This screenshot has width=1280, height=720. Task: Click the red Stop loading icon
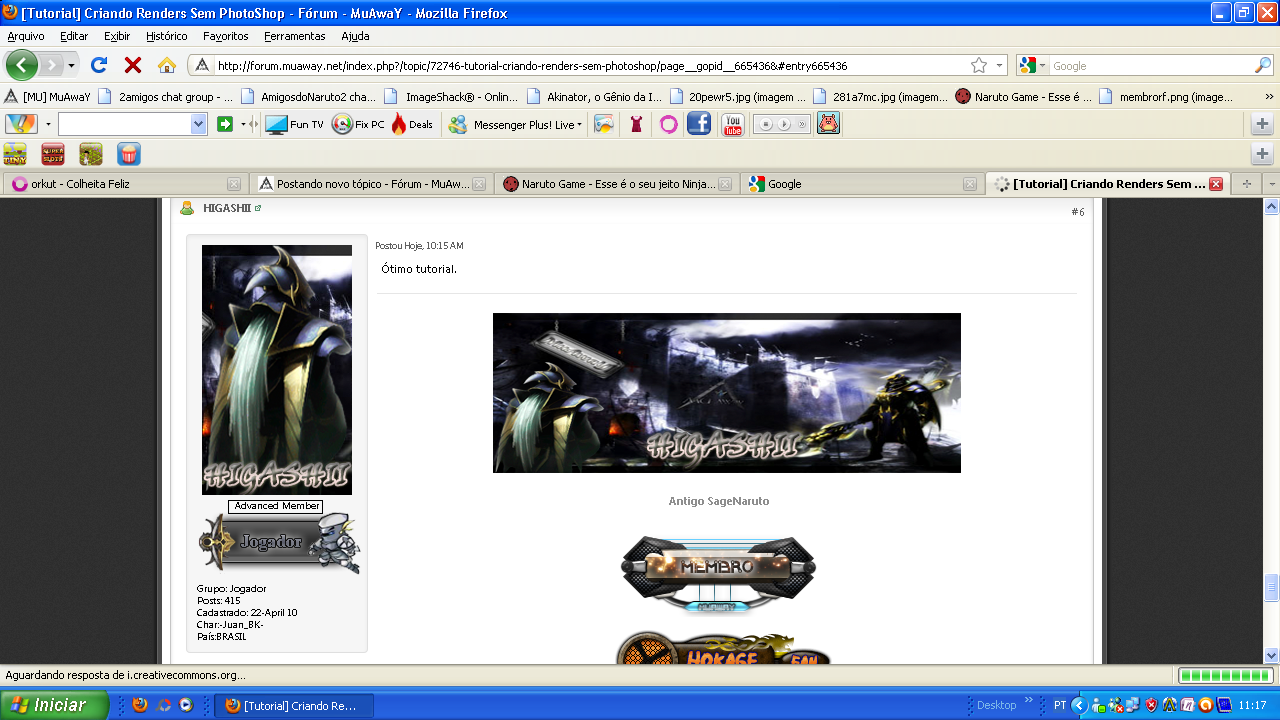[132, 66]
